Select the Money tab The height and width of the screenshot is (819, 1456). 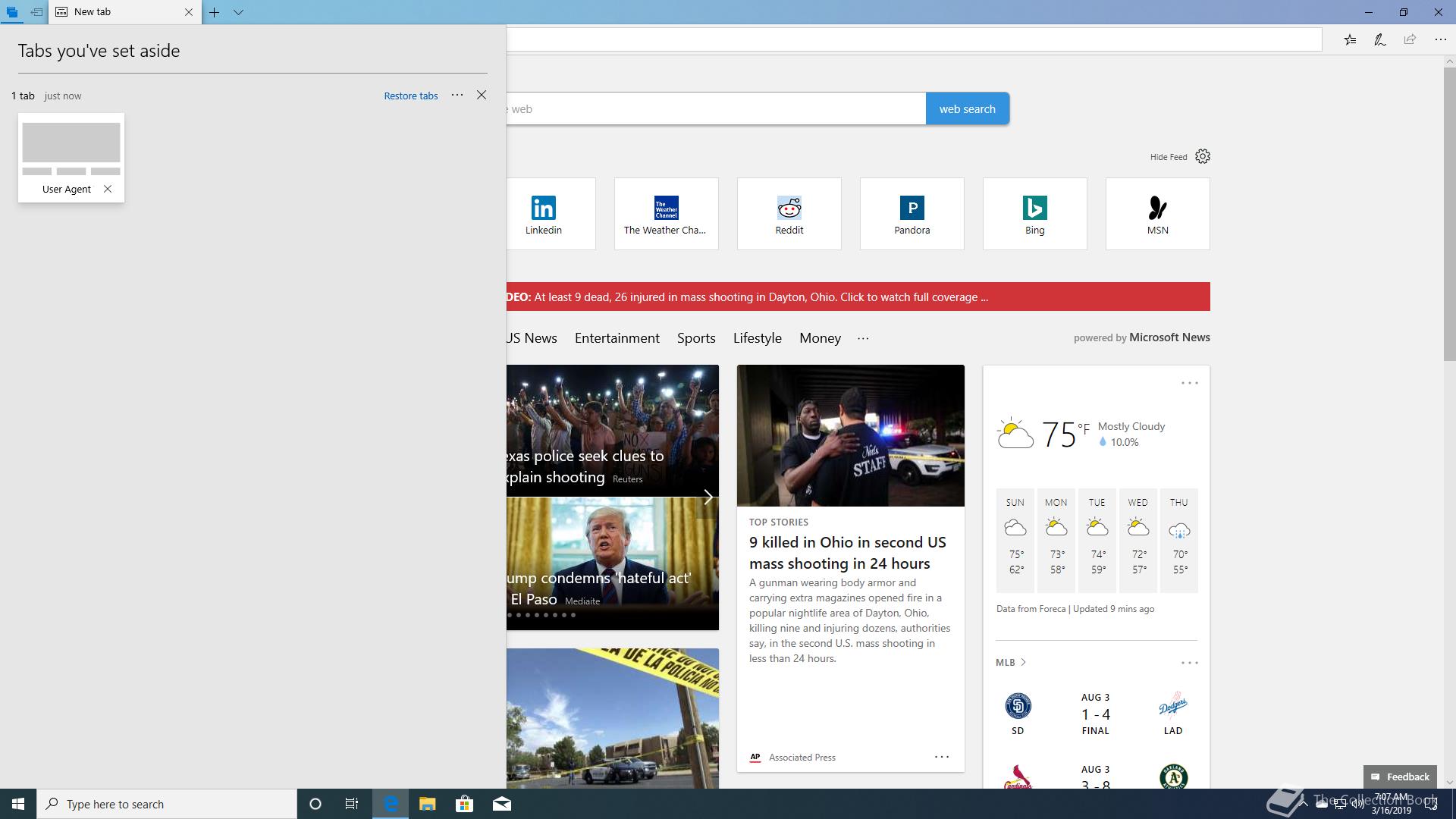coord(820,338)
